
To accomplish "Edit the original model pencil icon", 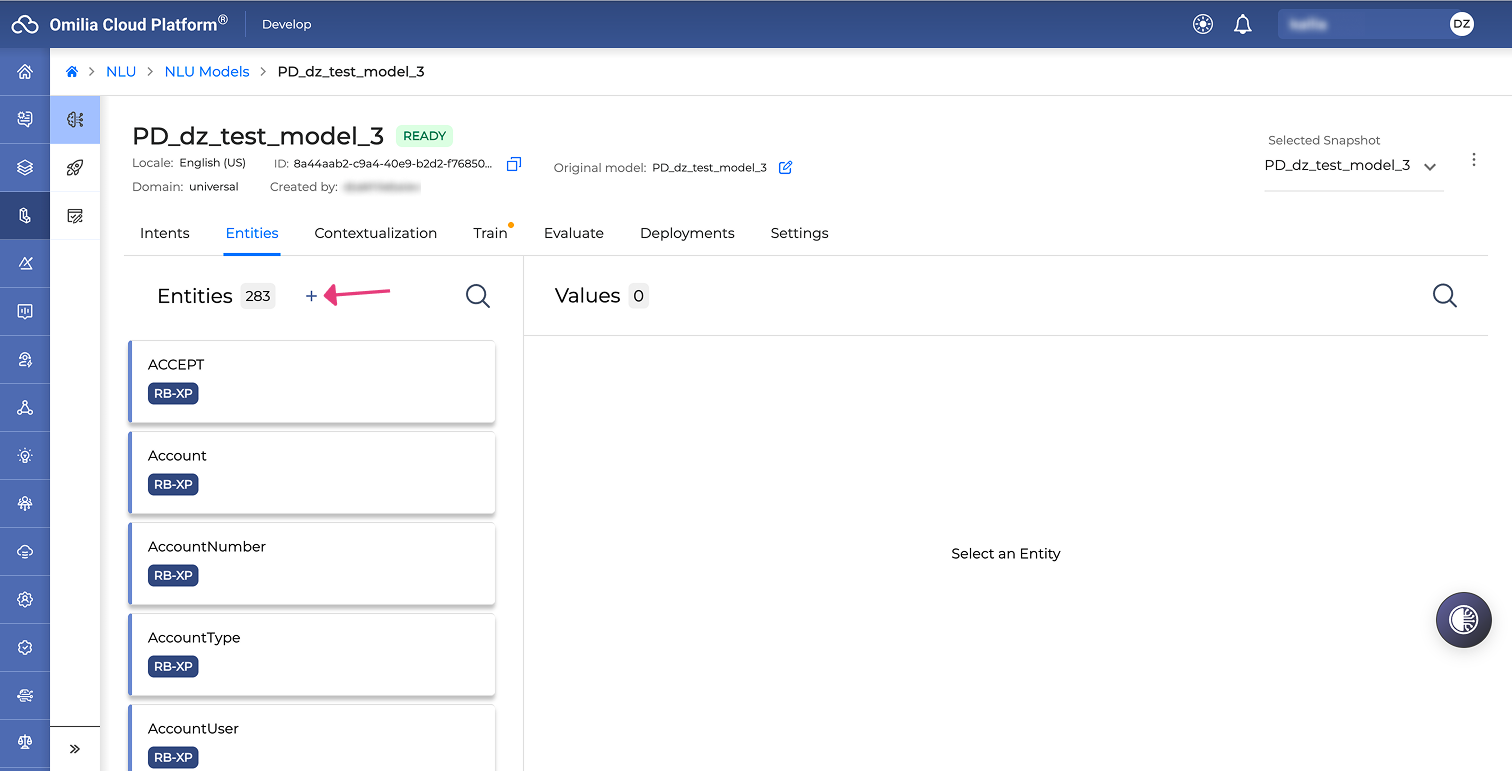I will pos(785,167).
